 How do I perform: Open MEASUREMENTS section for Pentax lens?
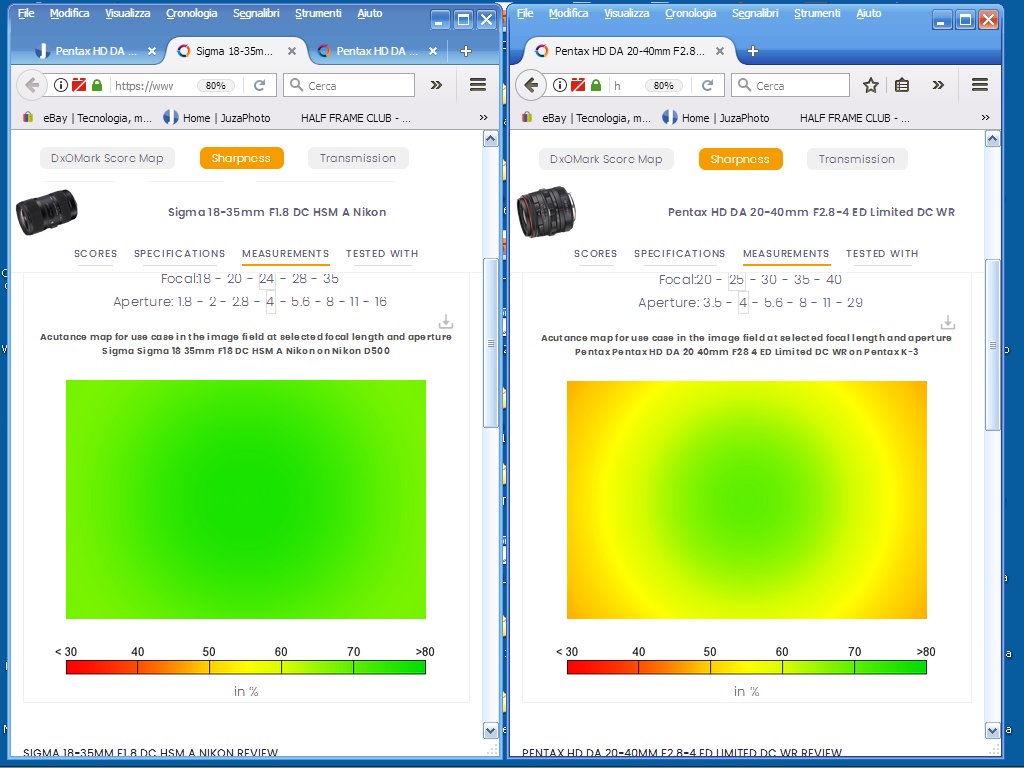pos(786,253)
